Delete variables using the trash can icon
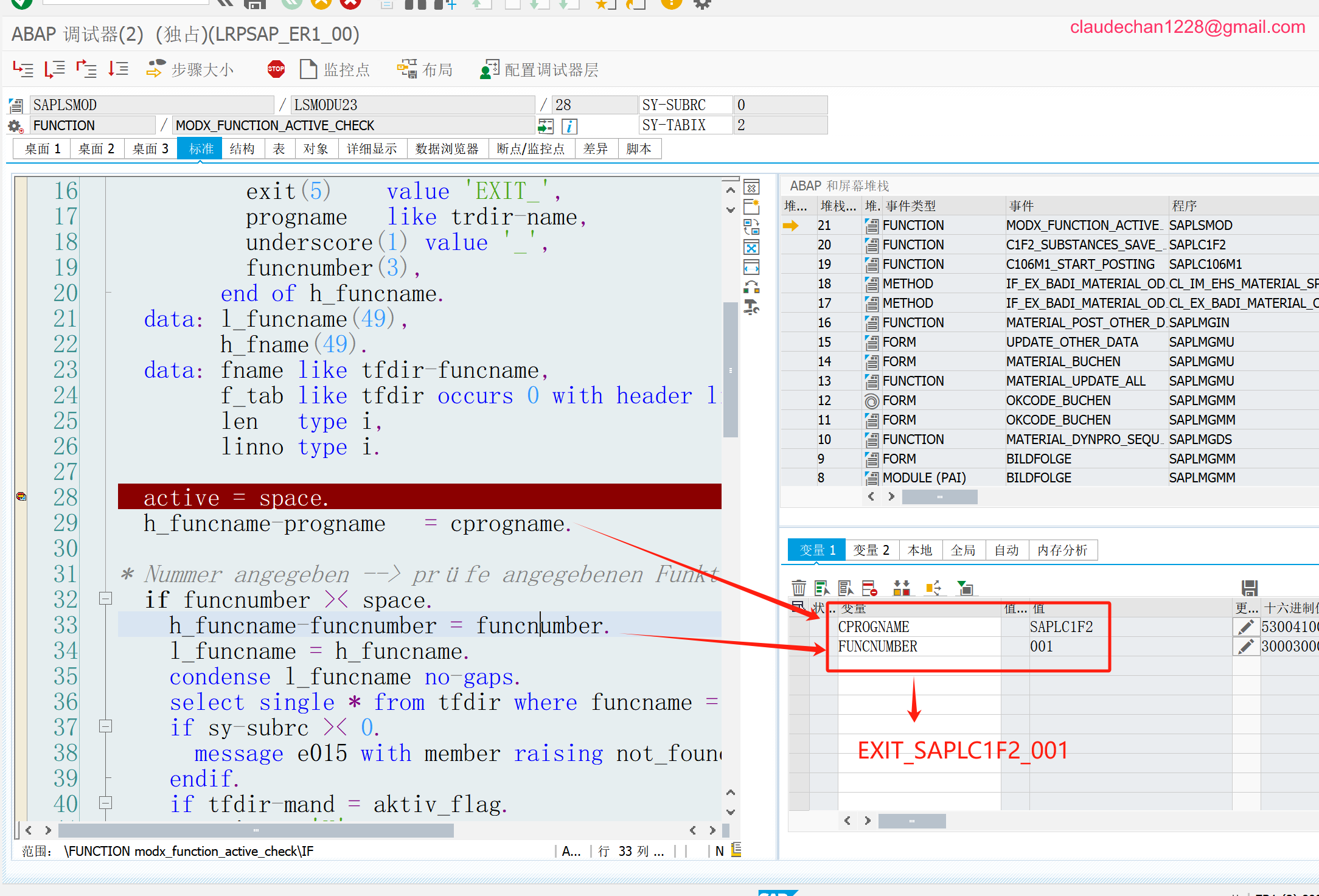 798,588
